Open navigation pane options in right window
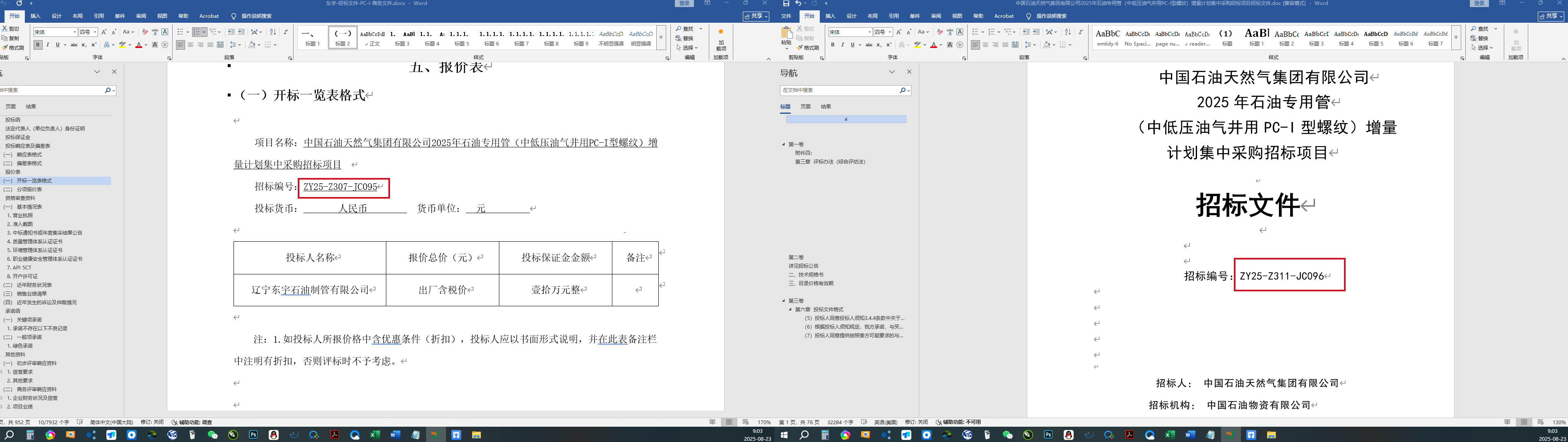The height and width of the screenshot is (442, 1568). tap(892, 72)
